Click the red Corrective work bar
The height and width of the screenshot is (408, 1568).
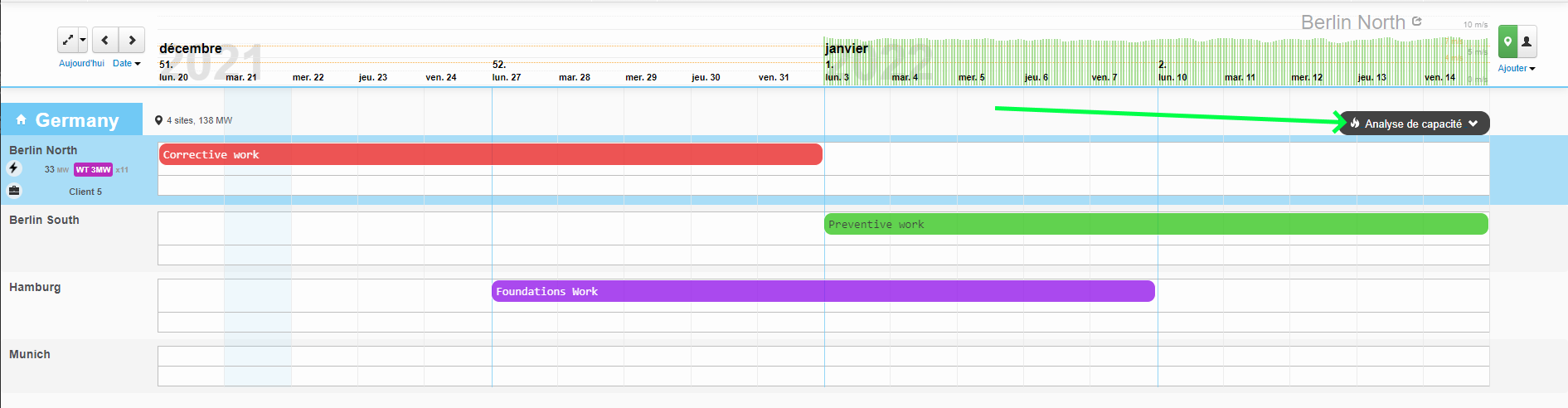tap(490, 154)
